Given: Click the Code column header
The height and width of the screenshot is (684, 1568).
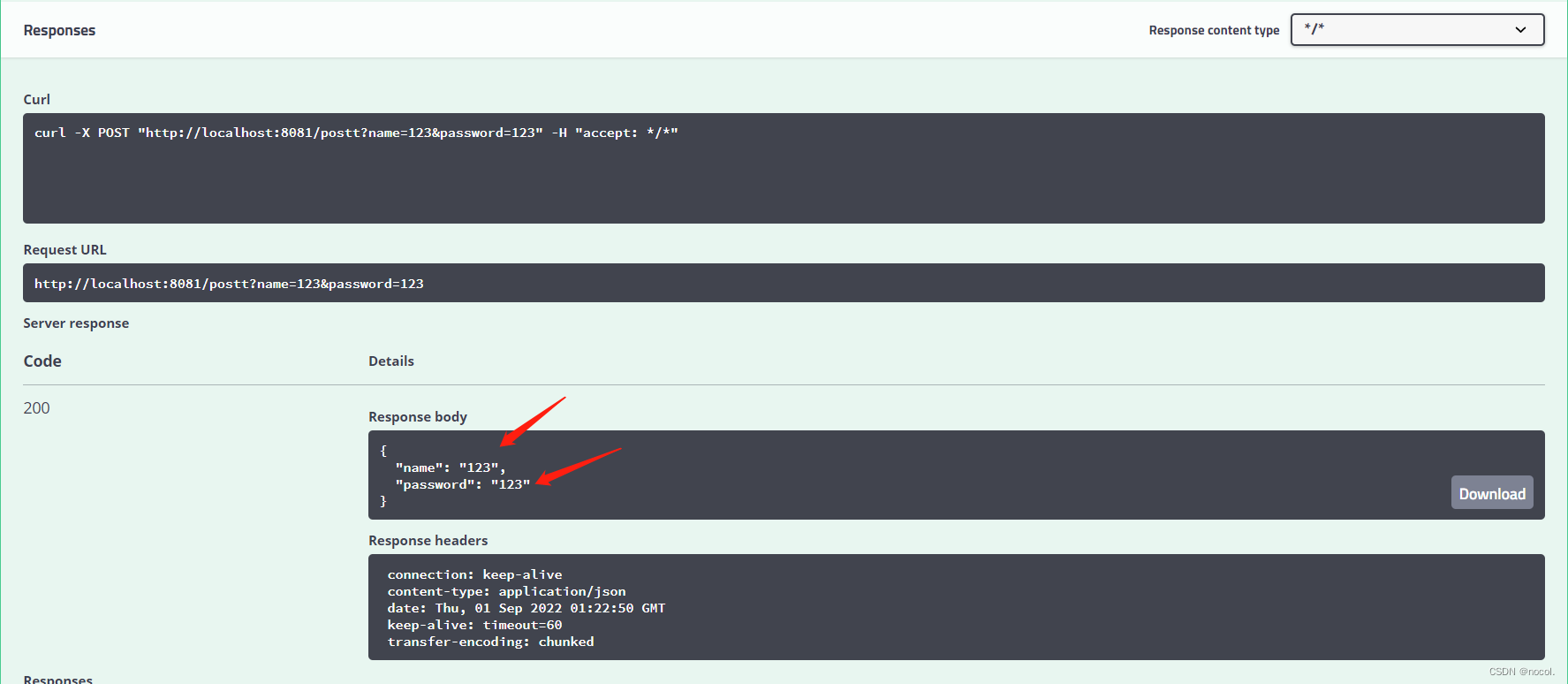Looking at the screenshot, I should pyautogui.click(x=42, y=361).
